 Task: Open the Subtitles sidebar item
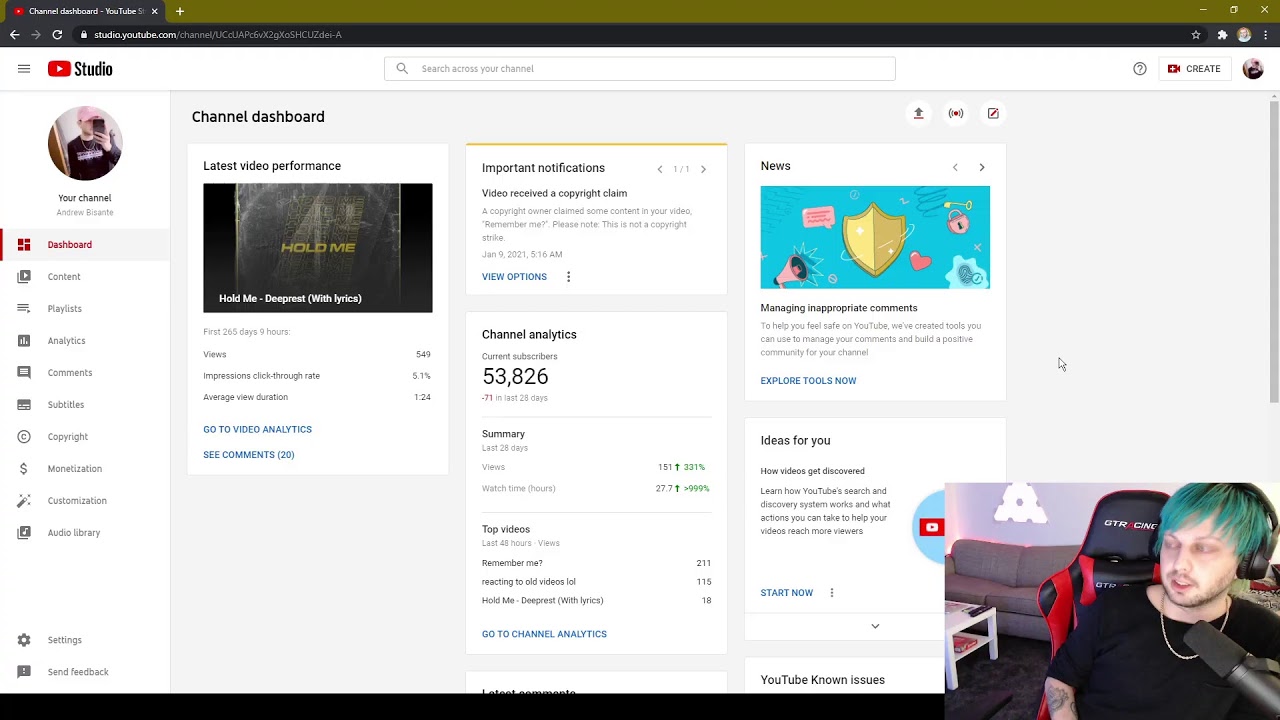[85, 405]
